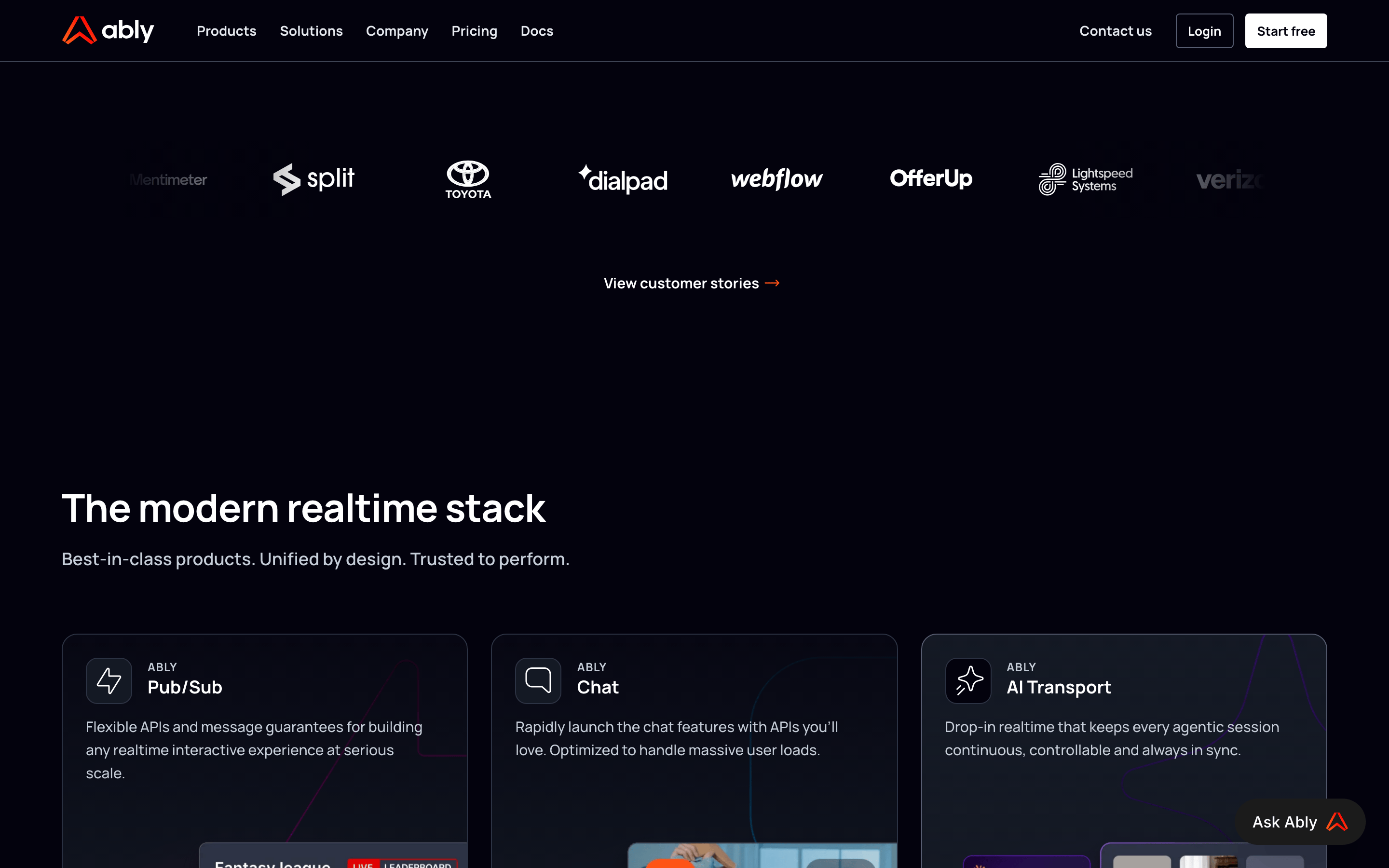Click the Webflow logo

click(776, 179)
